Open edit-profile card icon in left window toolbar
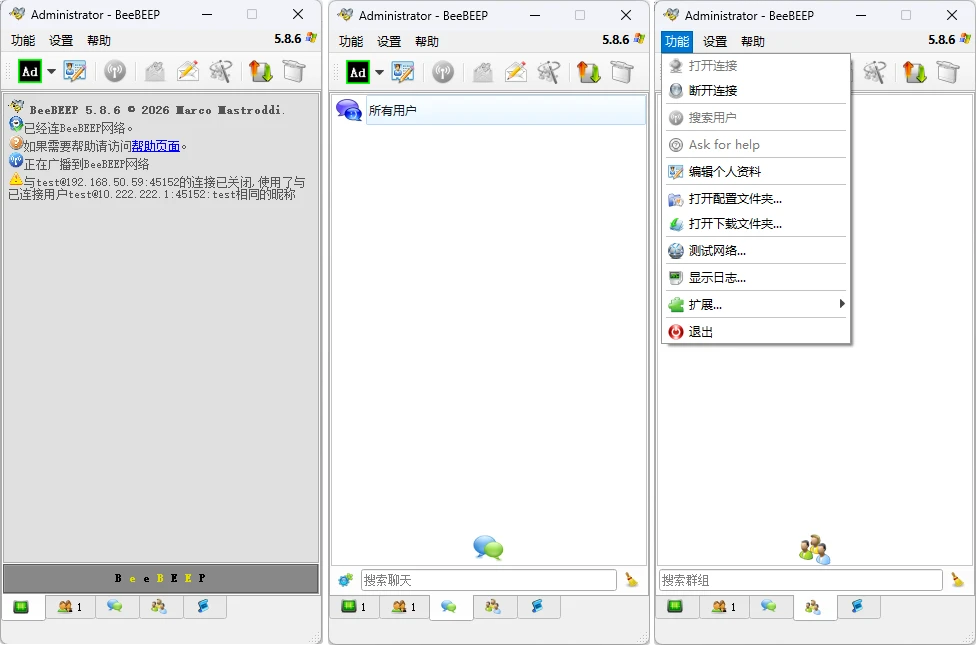976x645 pixels. point(75,72)
